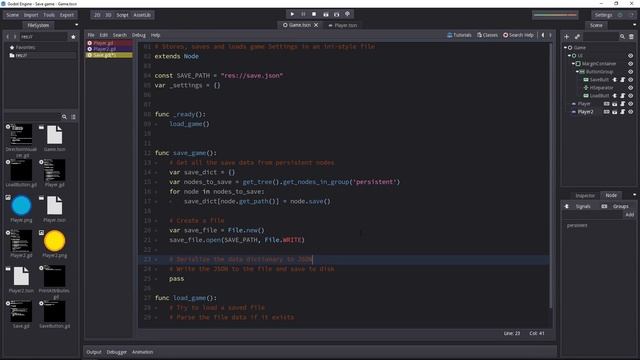Toggle visibility of Player2 node
The image size is (640, 360).
[x=631, y=112]
